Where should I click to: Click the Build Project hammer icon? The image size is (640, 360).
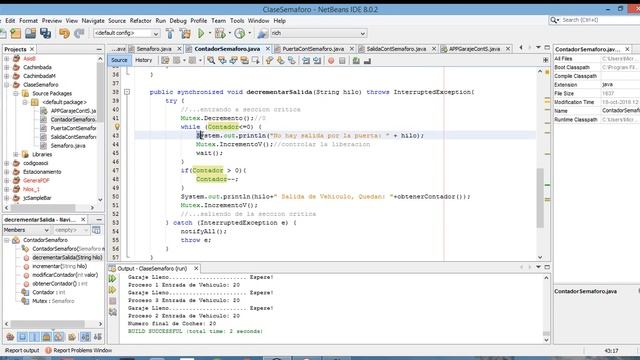170,33
